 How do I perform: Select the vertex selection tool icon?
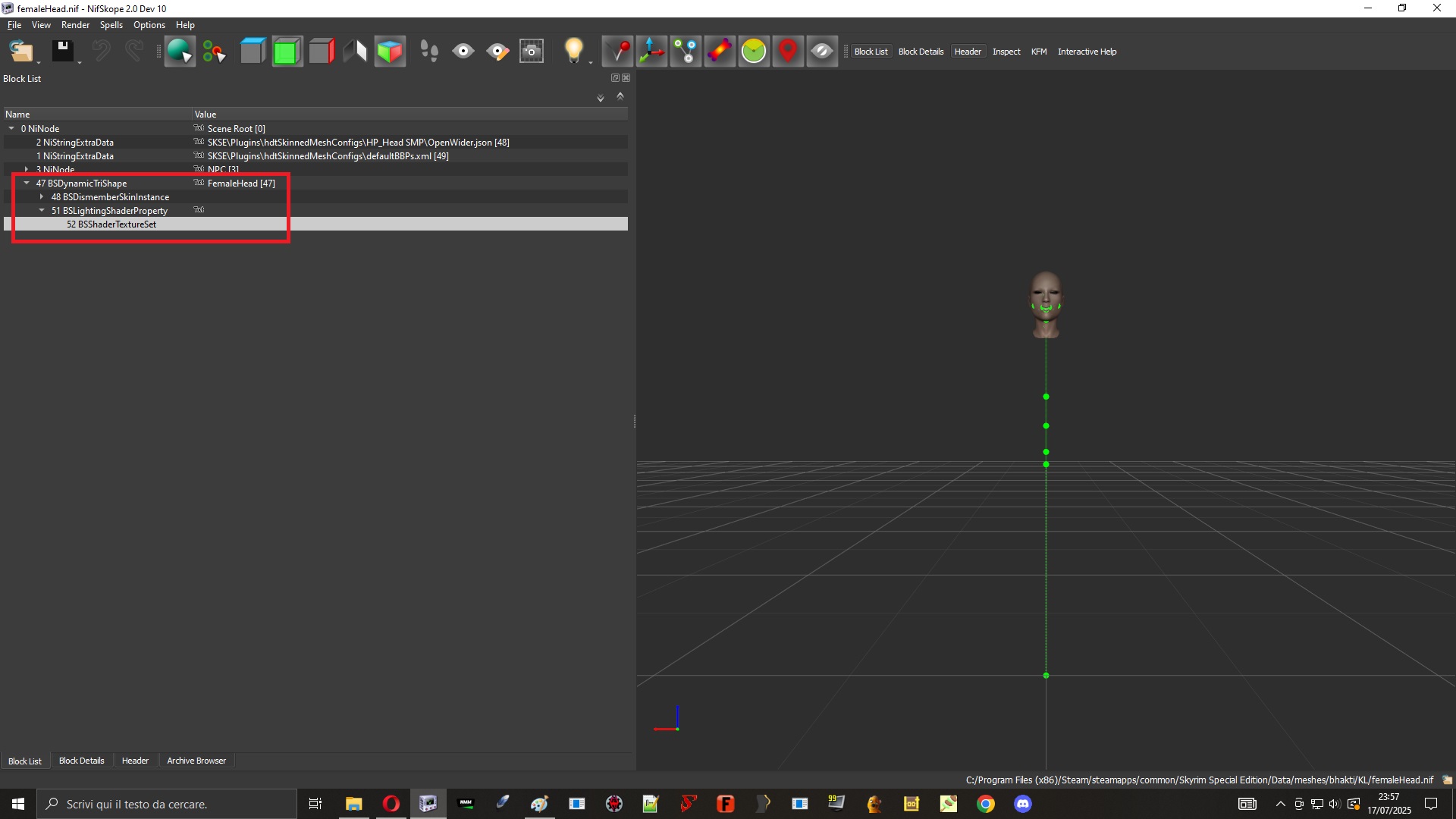(214, 52)
